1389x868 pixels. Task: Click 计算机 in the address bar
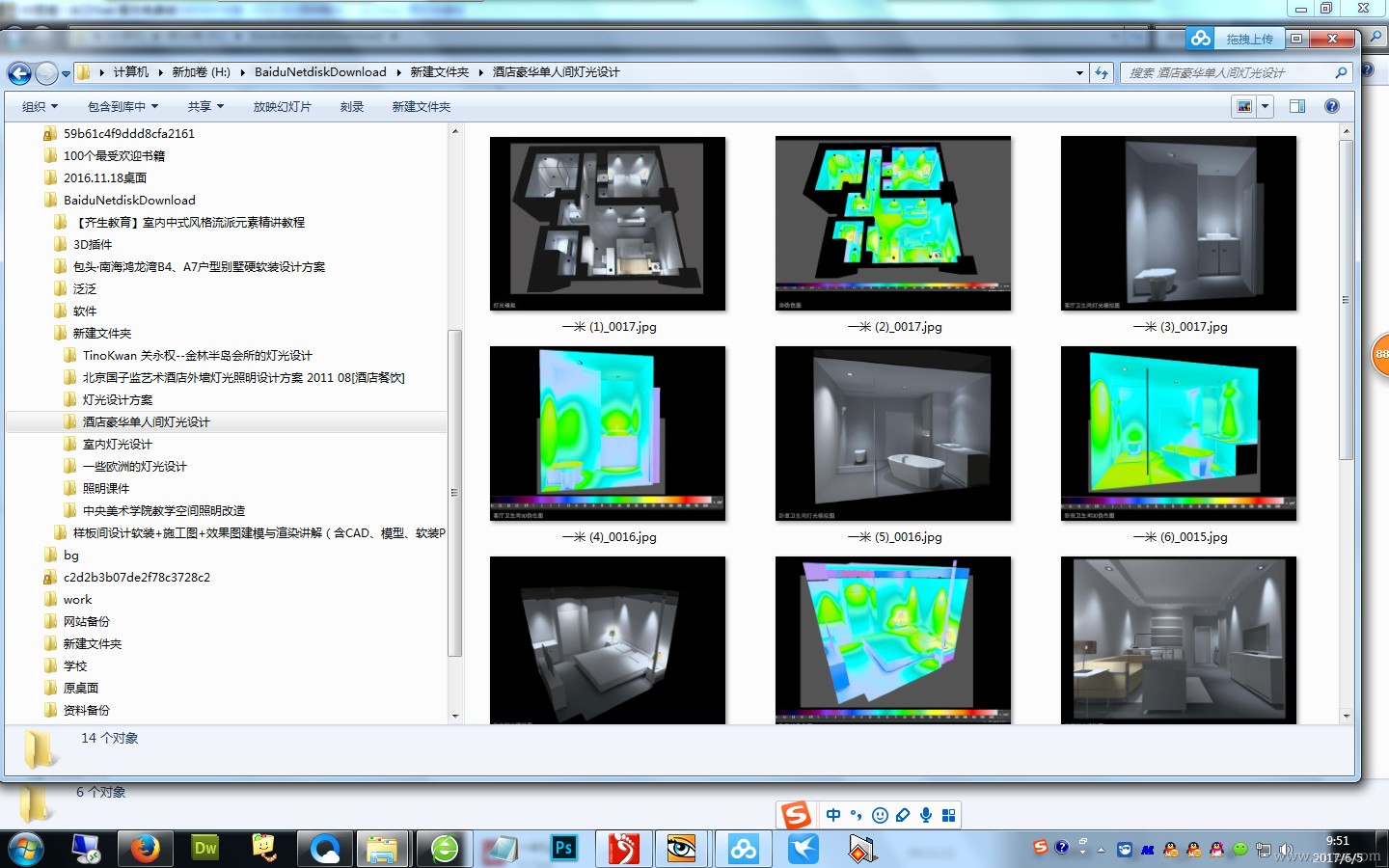(x=130, y=72)
